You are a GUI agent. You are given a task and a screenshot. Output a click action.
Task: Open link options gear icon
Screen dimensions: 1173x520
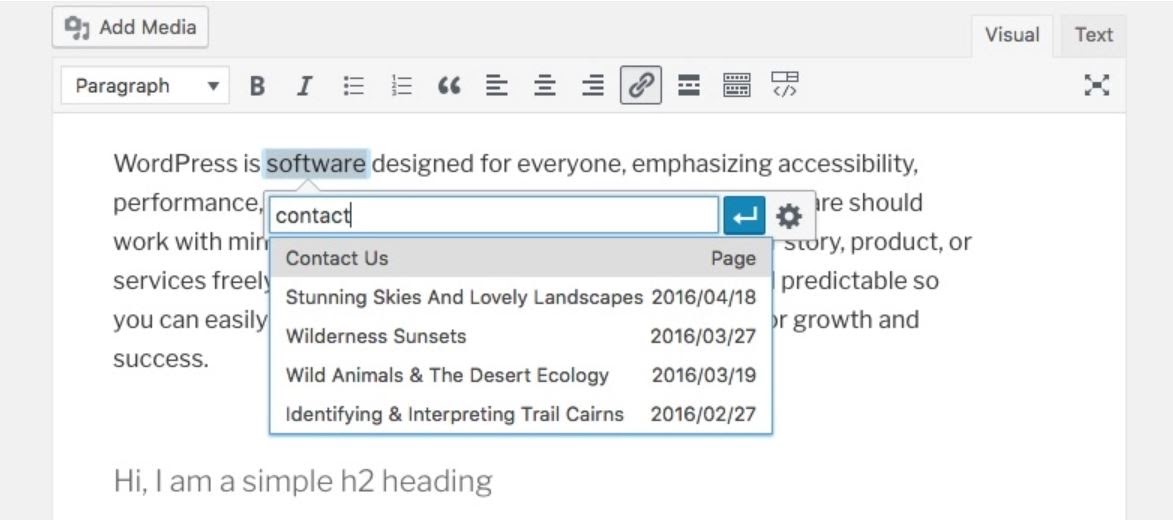coord(789,216)
